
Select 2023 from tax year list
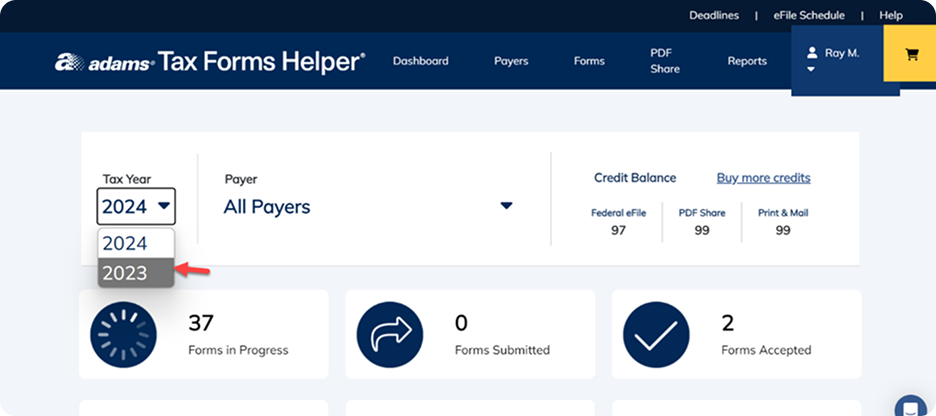point(136,273)
